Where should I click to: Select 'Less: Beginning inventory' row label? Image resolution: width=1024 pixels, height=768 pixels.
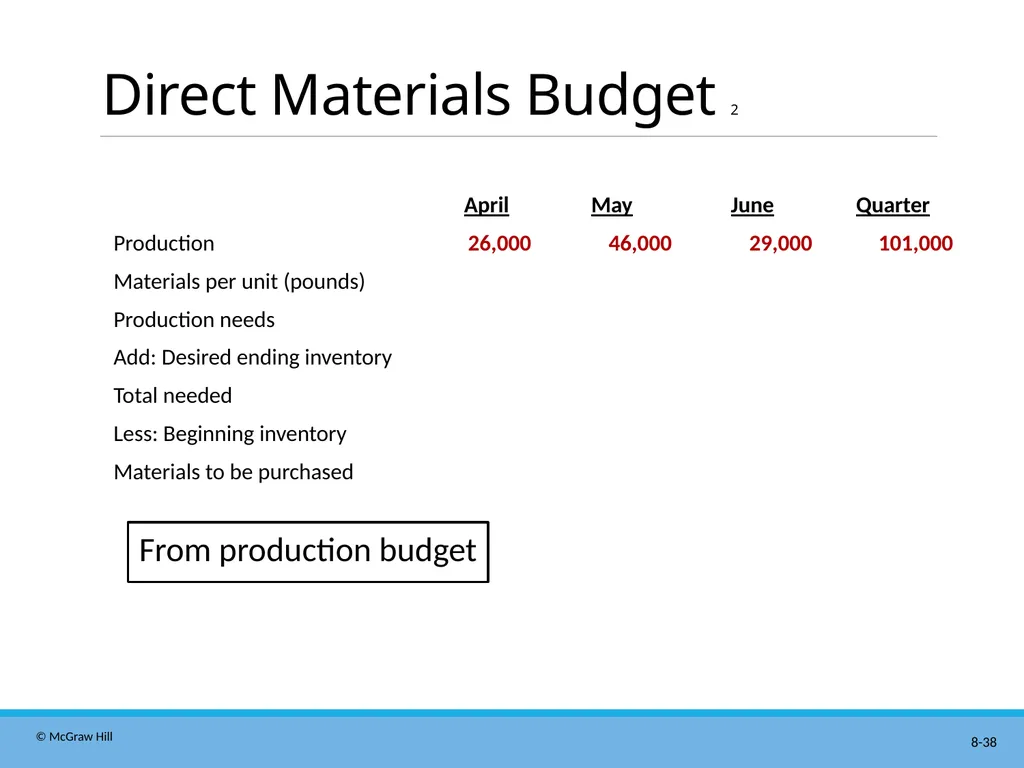click(x=230, y=434)
